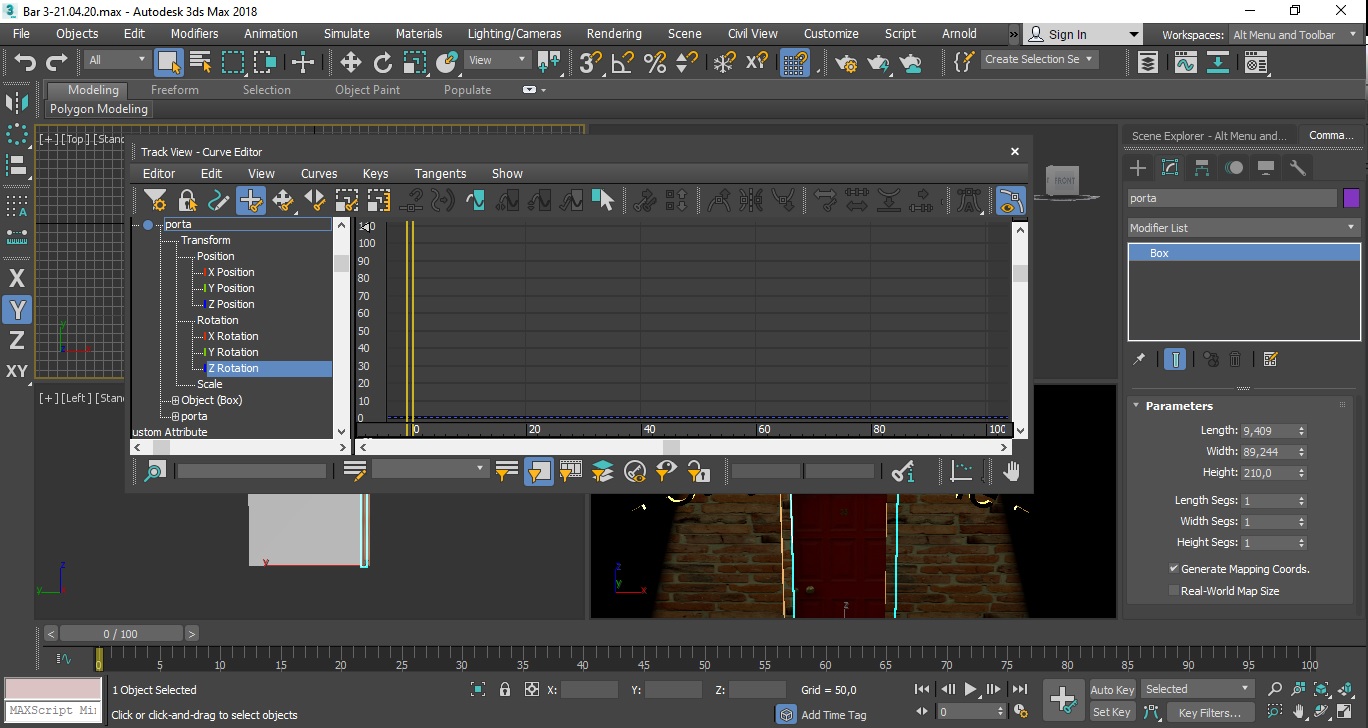1368x728 pixels.
Task: Open the Selected key filter dropdown
Action: click(1198, 689)
